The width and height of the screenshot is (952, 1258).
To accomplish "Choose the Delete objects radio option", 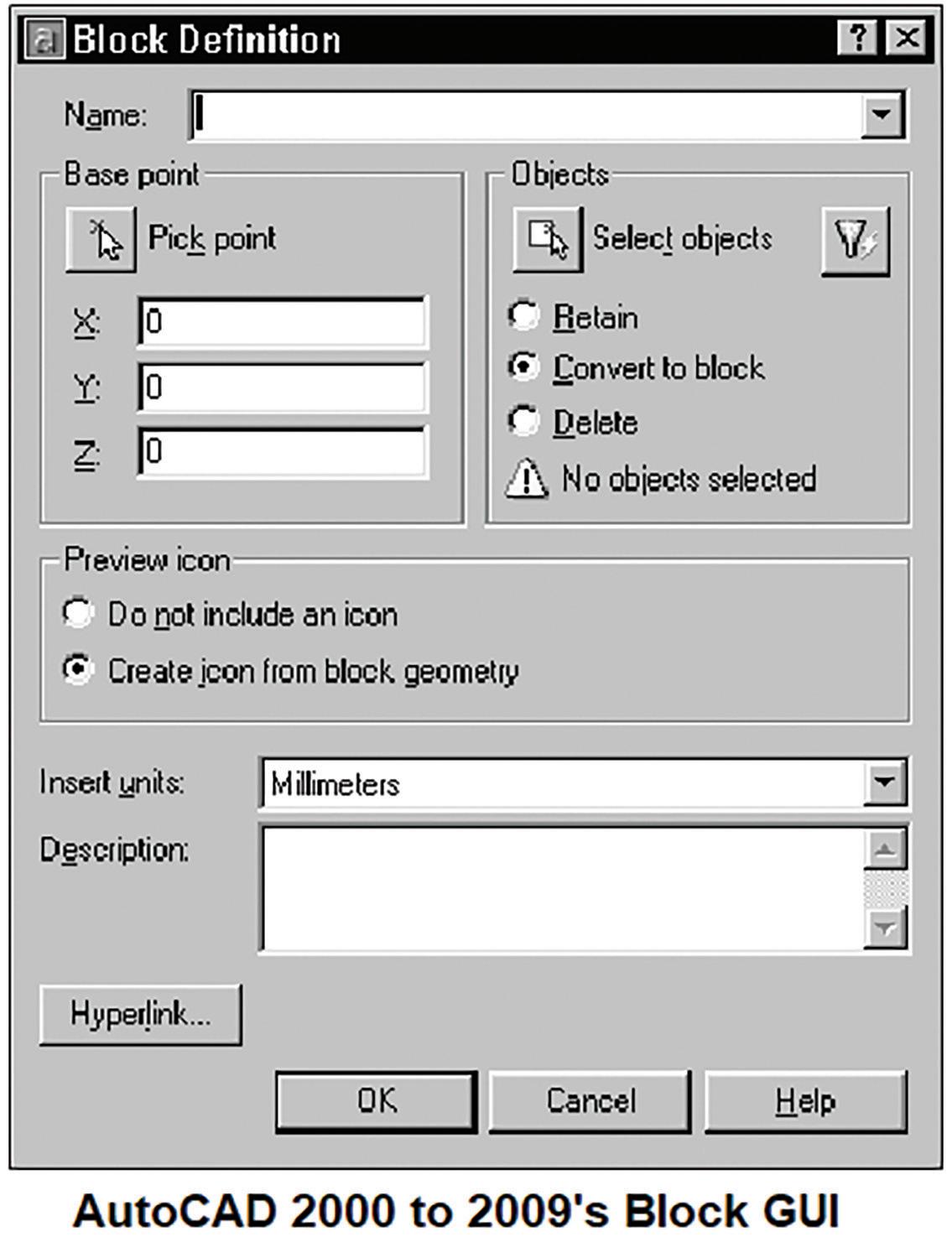I will tap(524, 421).
